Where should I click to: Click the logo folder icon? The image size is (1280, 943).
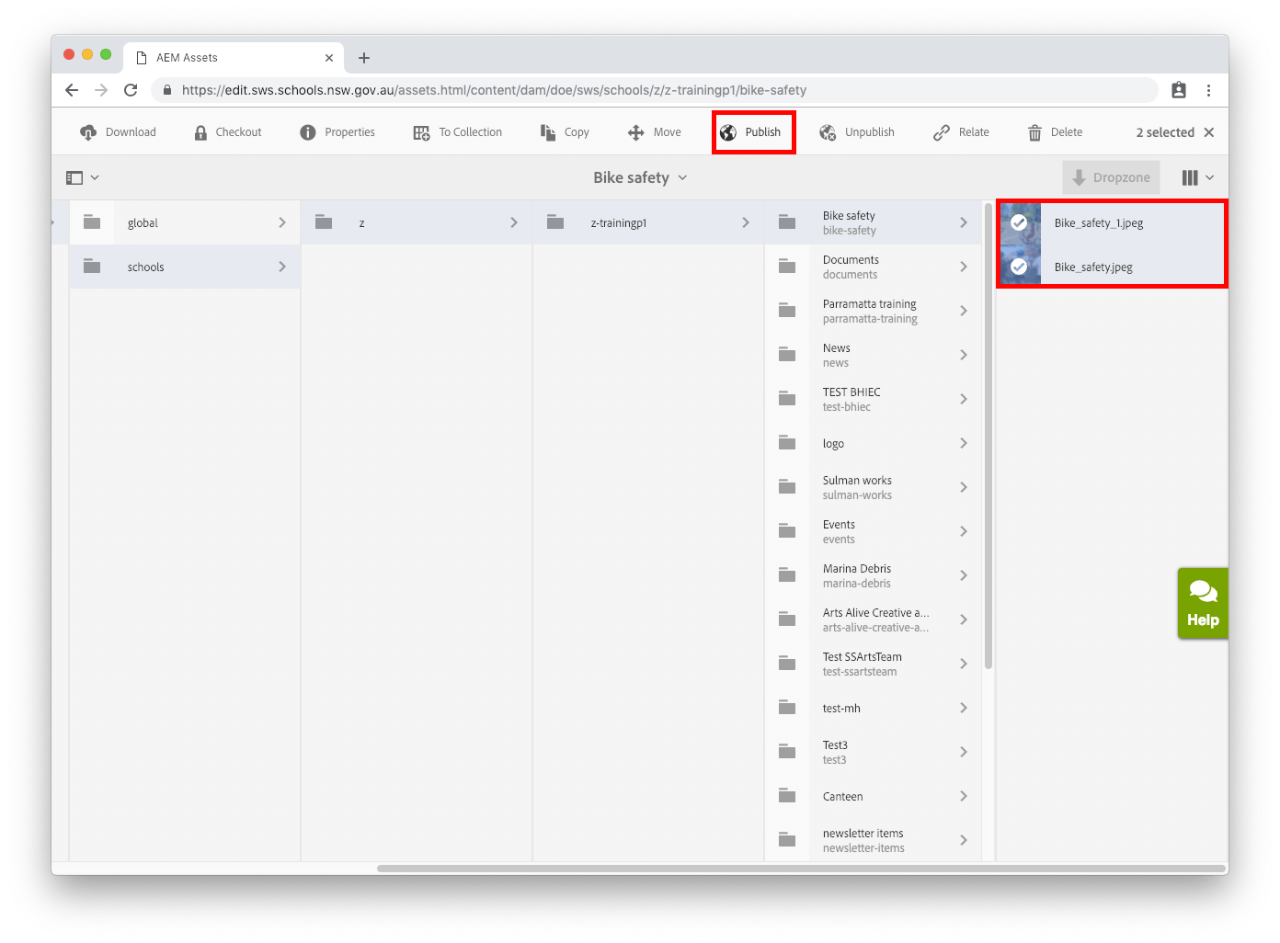point(787,443)
